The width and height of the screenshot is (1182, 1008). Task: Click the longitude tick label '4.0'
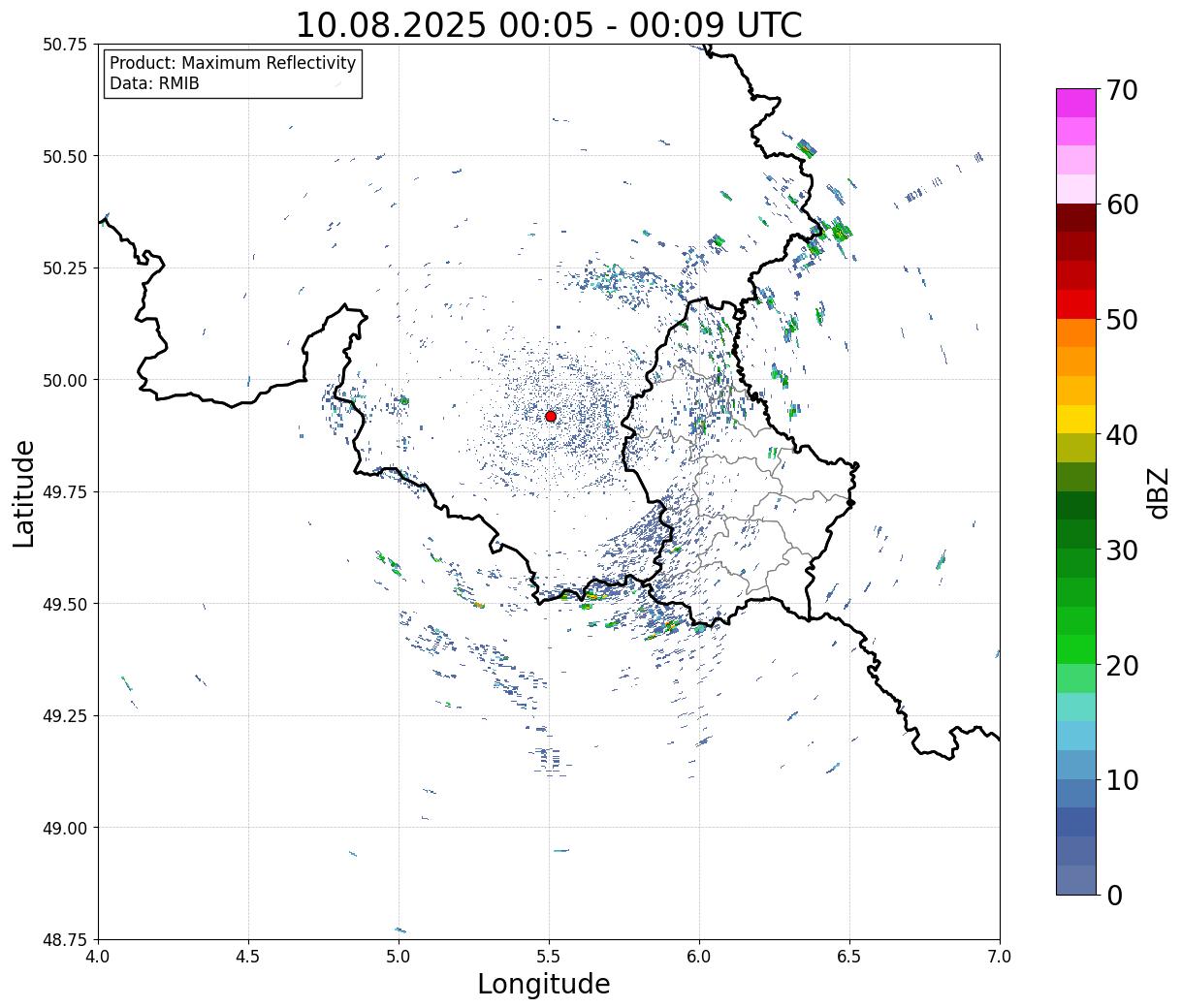(98, 957)
